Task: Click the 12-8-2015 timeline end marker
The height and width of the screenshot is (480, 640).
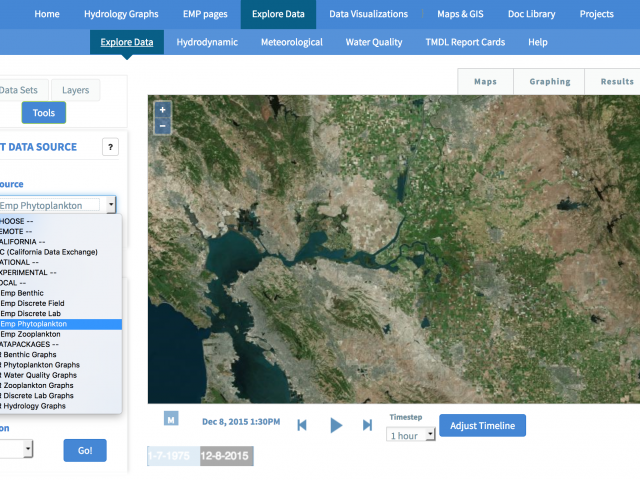Action: point(227,456)
